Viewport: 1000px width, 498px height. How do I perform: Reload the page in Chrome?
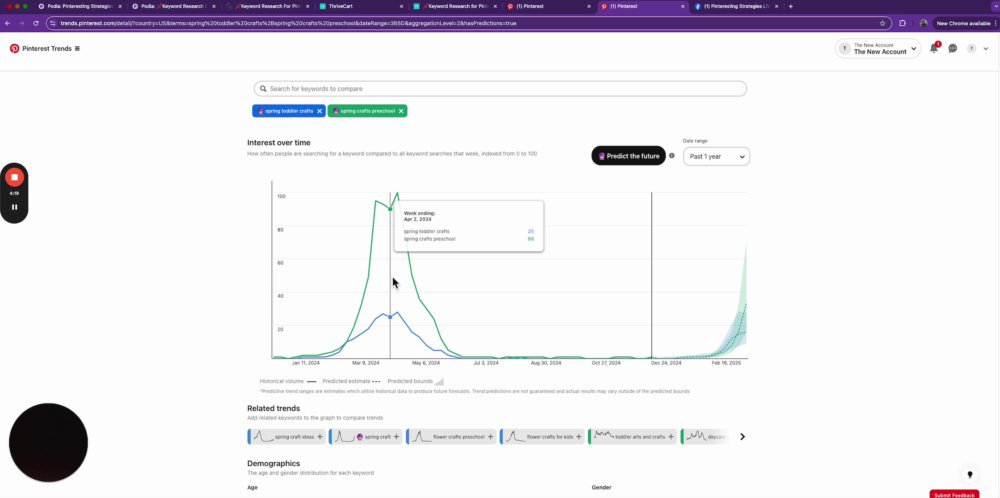point(36,23)
